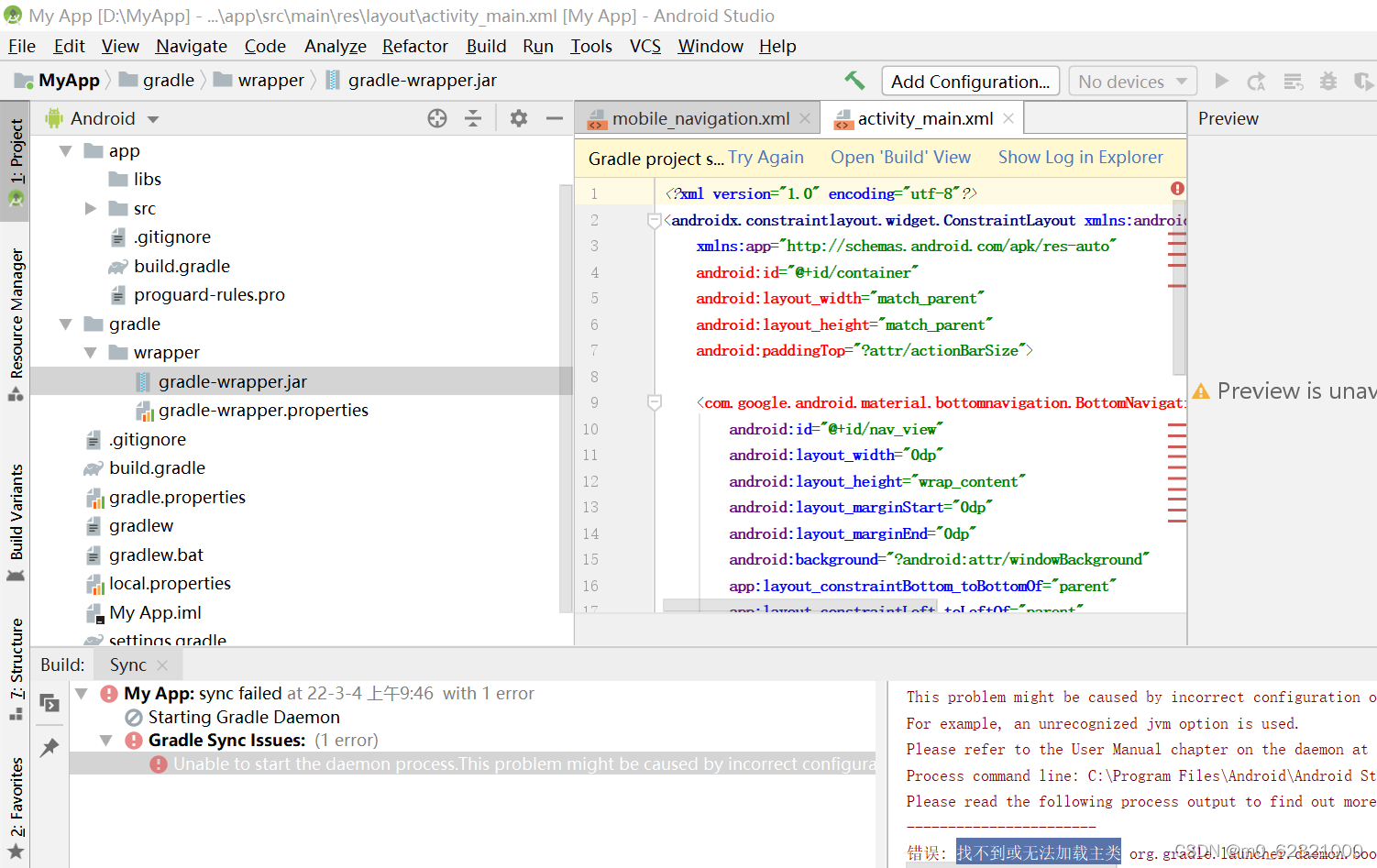The image size is (1377, 868).
Task: Open the No devices dropdown
Action: 1133,82
